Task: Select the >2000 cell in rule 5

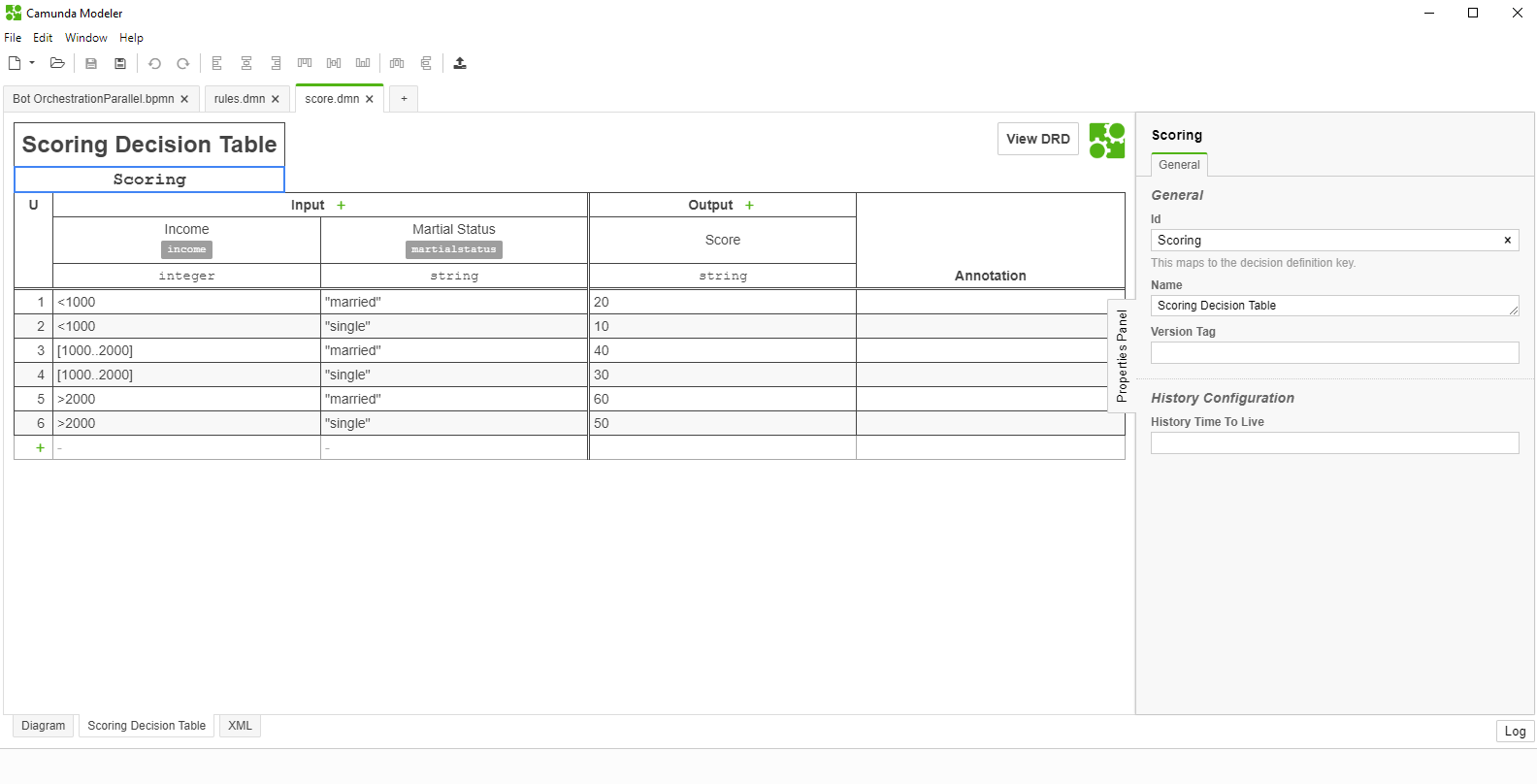Action: tap(186, 399)
